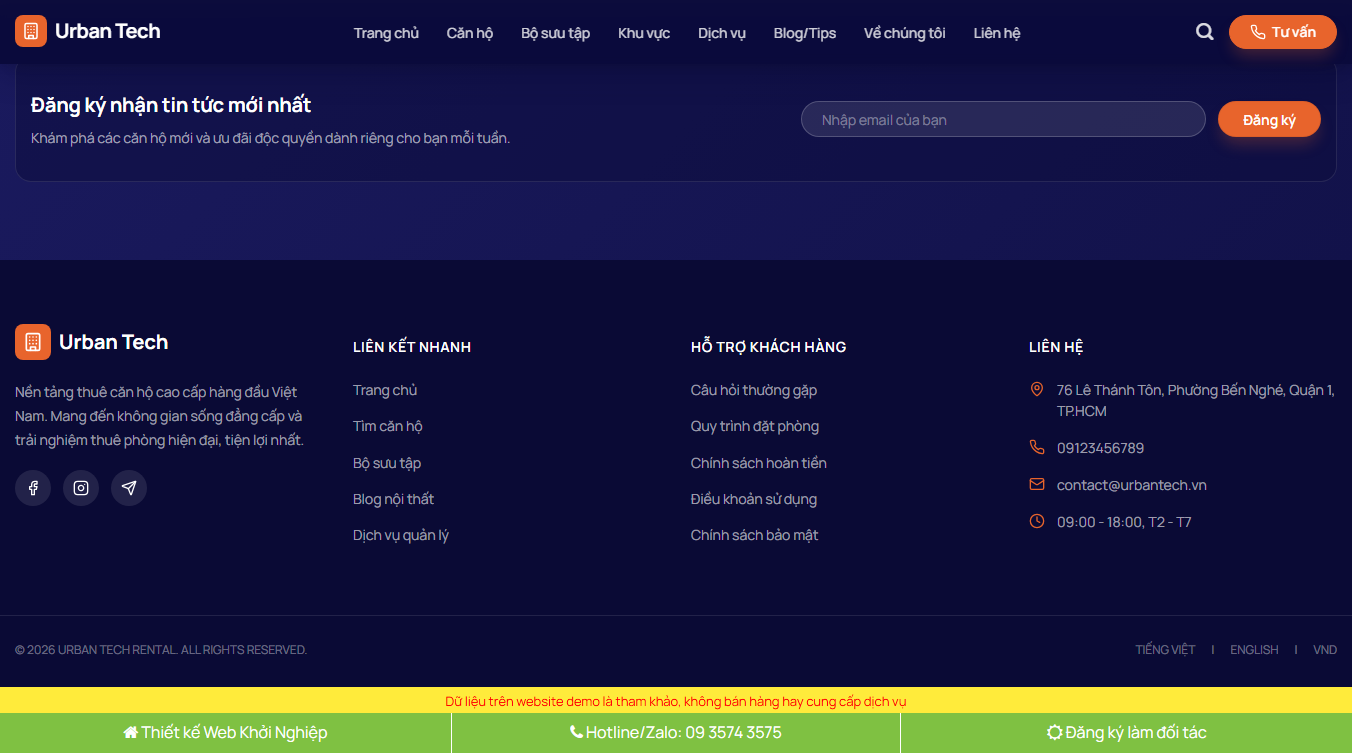The width and height of the screenshot is (1352, 753).
Task: Open Trang chủ in the top navigation
Action: point(386,33)
